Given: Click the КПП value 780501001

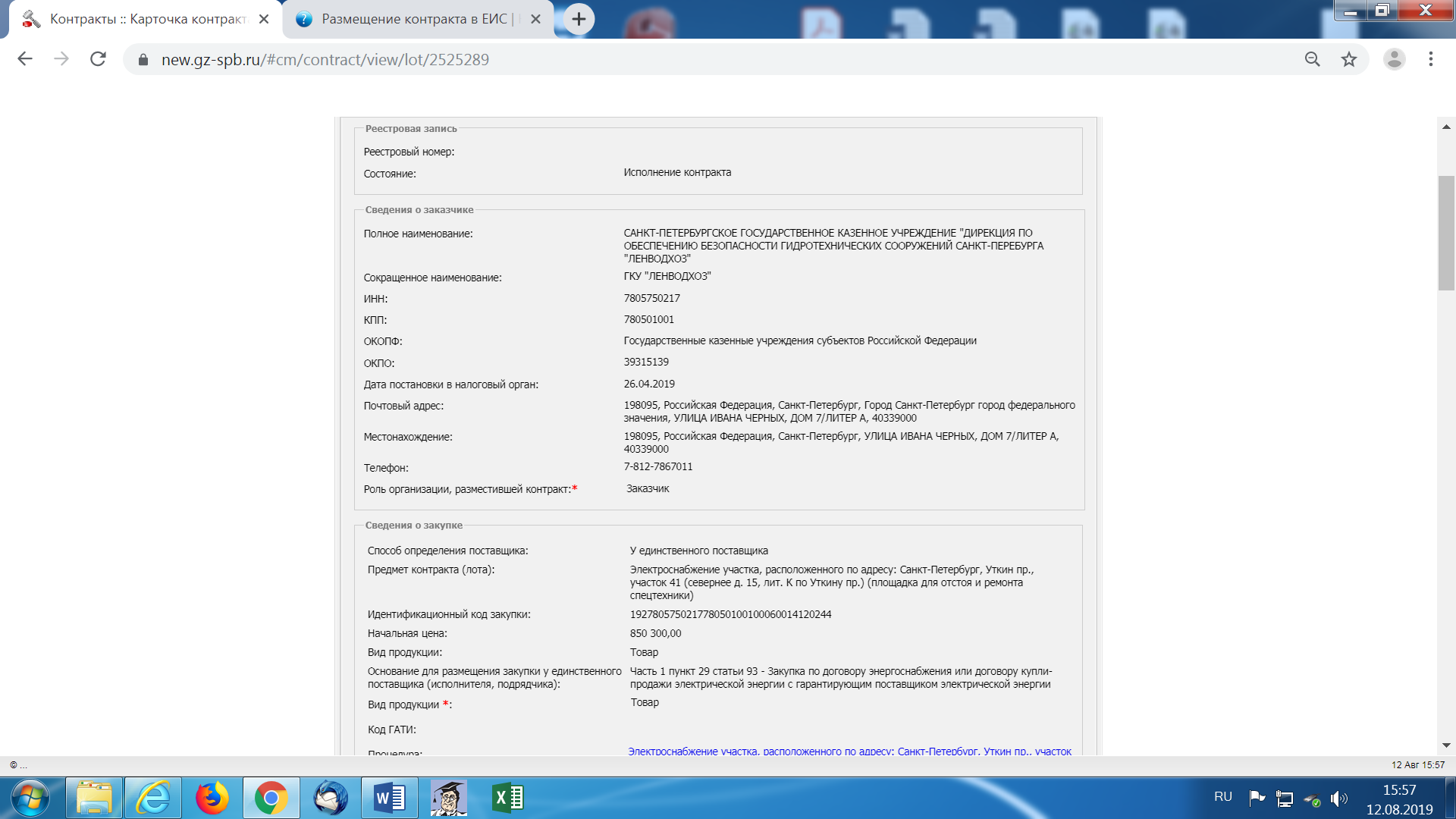Looking at the screenshot, I should click(649, 319).
